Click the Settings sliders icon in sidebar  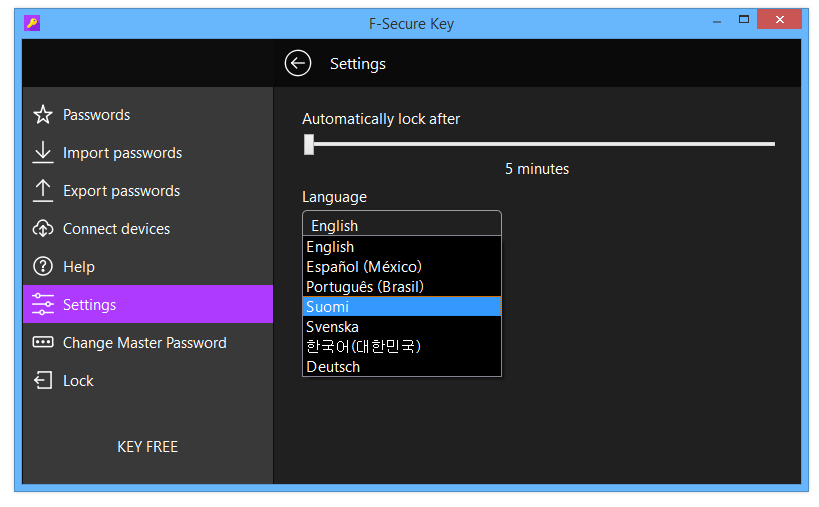tap(43, 304)
